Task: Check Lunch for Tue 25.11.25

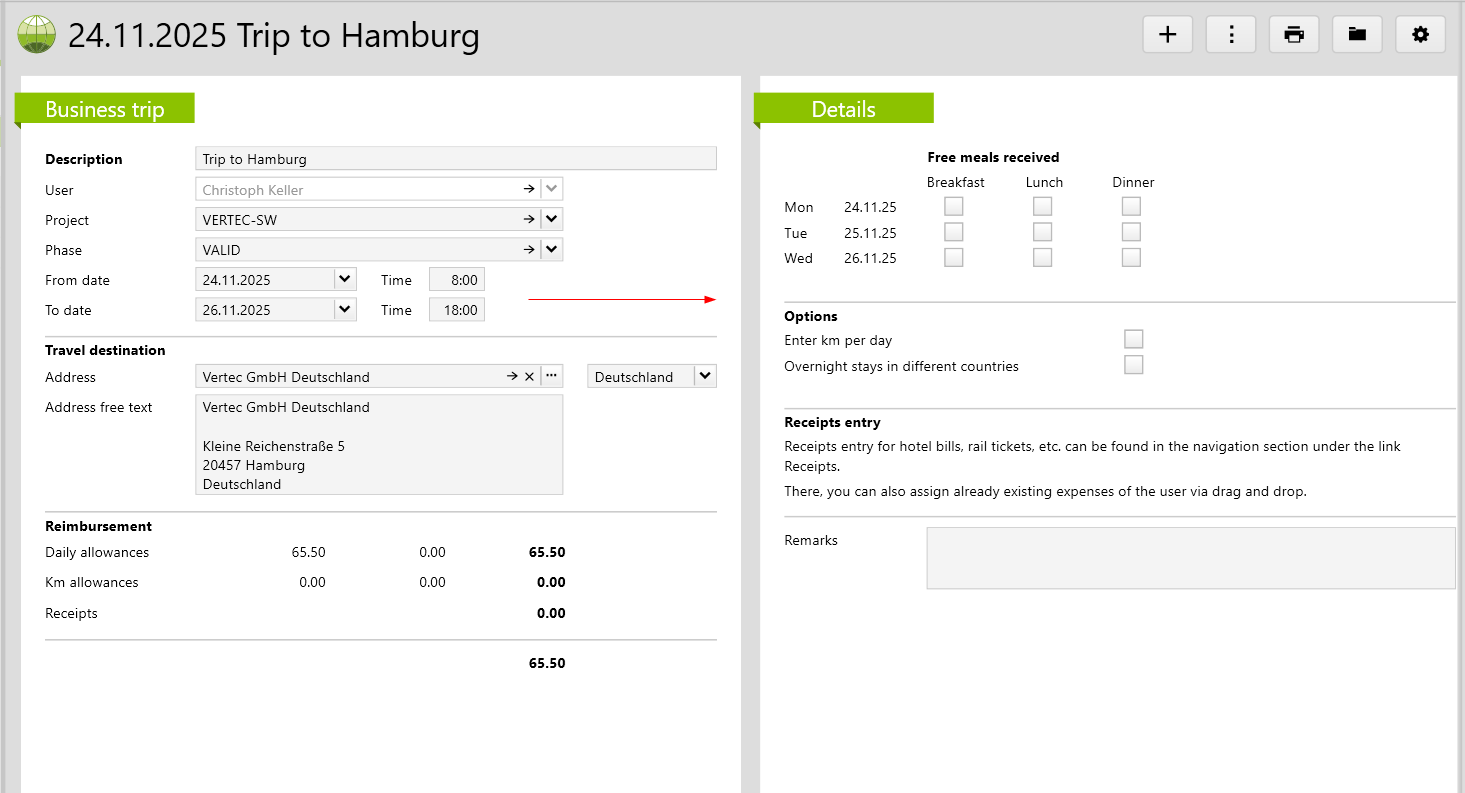Action: (1043, 233)
